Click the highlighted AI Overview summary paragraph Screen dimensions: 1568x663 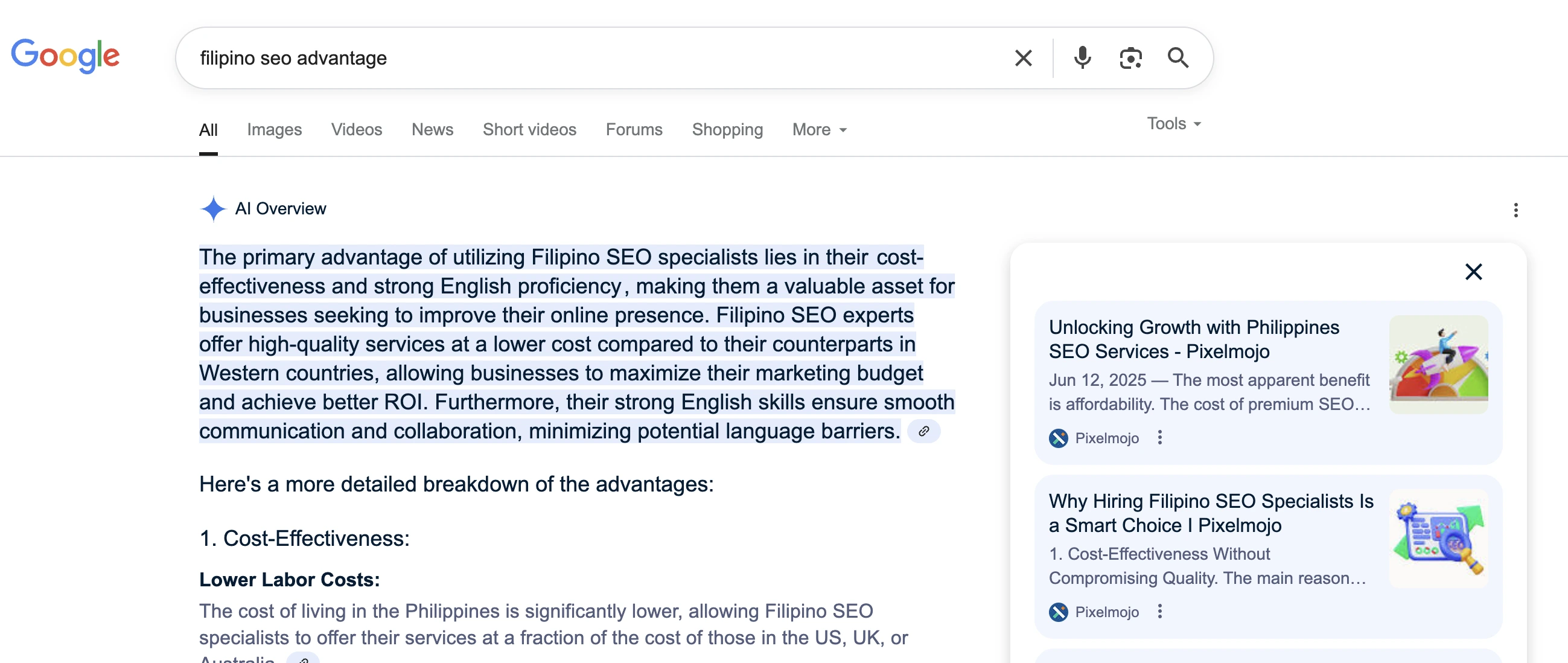tap(577, 344)
